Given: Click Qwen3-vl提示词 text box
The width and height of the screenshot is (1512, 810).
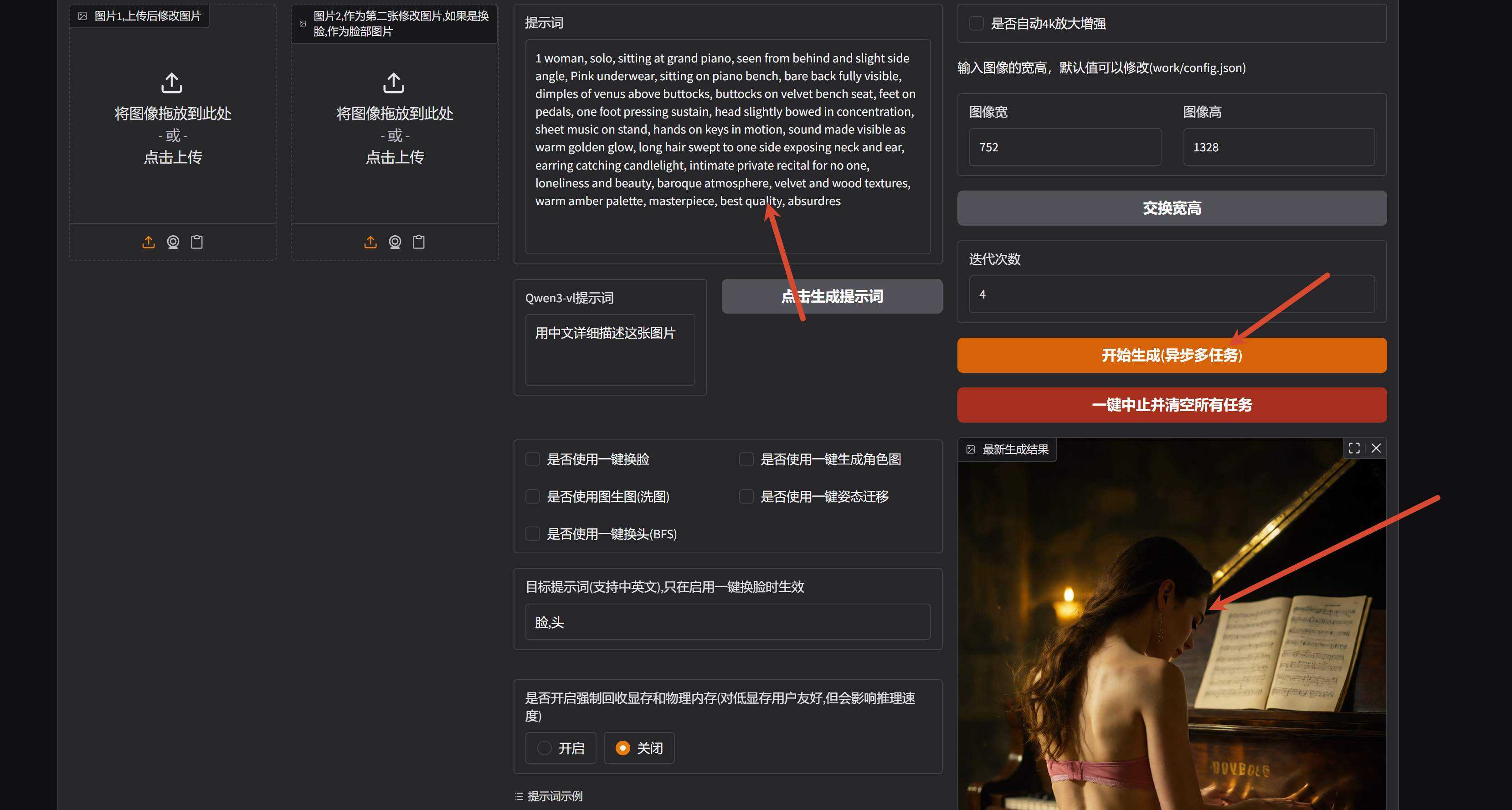Looking at the screenshot, I should tap(610, 350).
